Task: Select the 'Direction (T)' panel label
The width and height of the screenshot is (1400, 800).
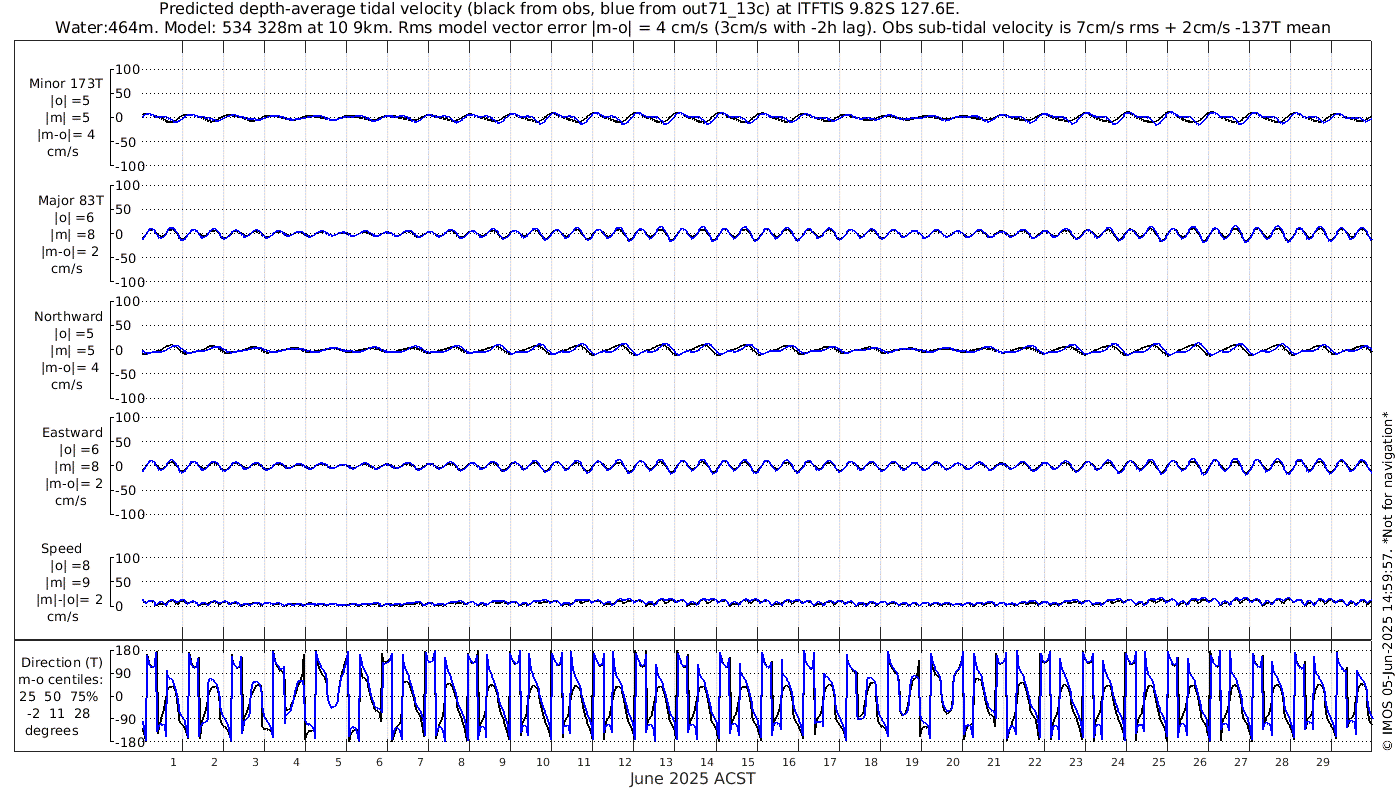Action: [x=62, y=662]
